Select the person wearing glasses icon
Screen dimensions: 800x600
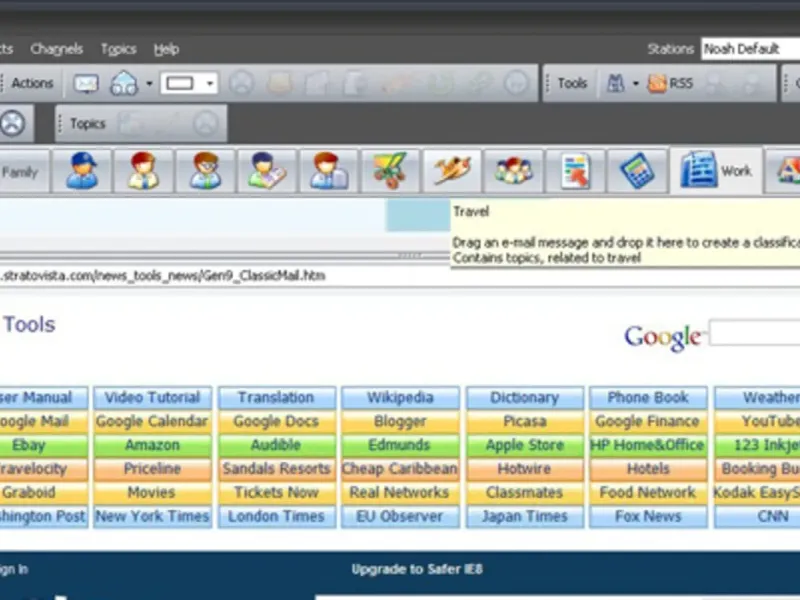click(205, 171)
